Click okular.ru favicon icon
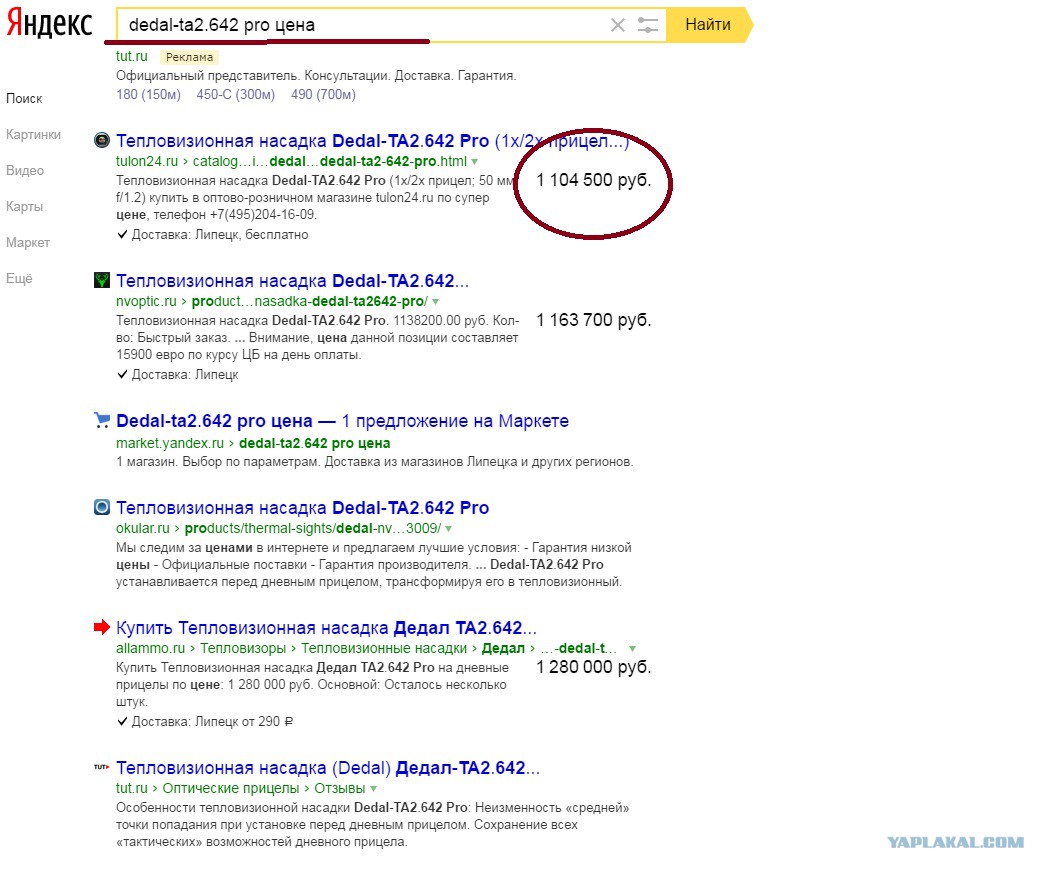This screenshot has height=872, width=1050. coord(102,507)
